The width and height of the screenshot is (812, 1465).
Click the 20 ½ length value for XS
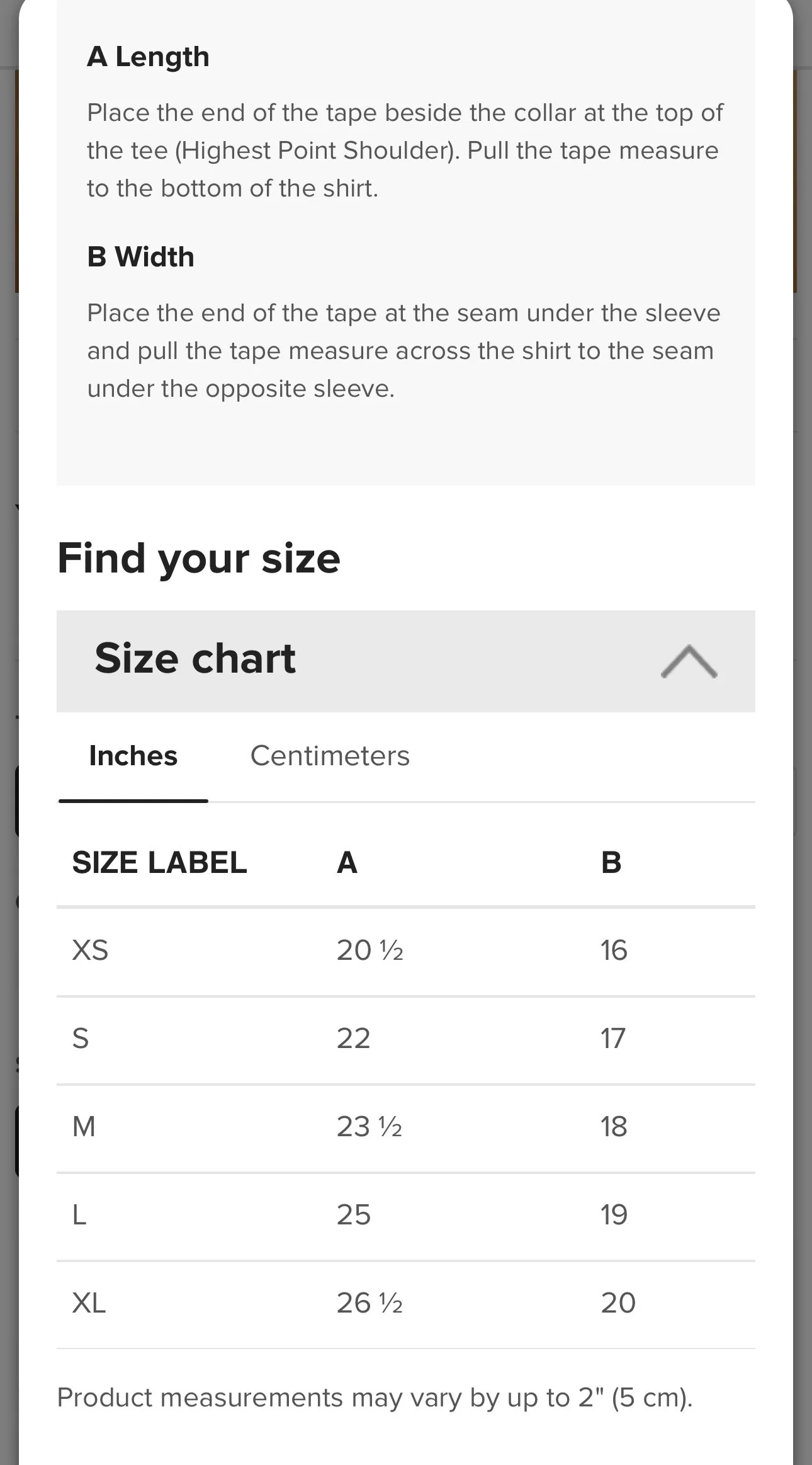point(369,950)
